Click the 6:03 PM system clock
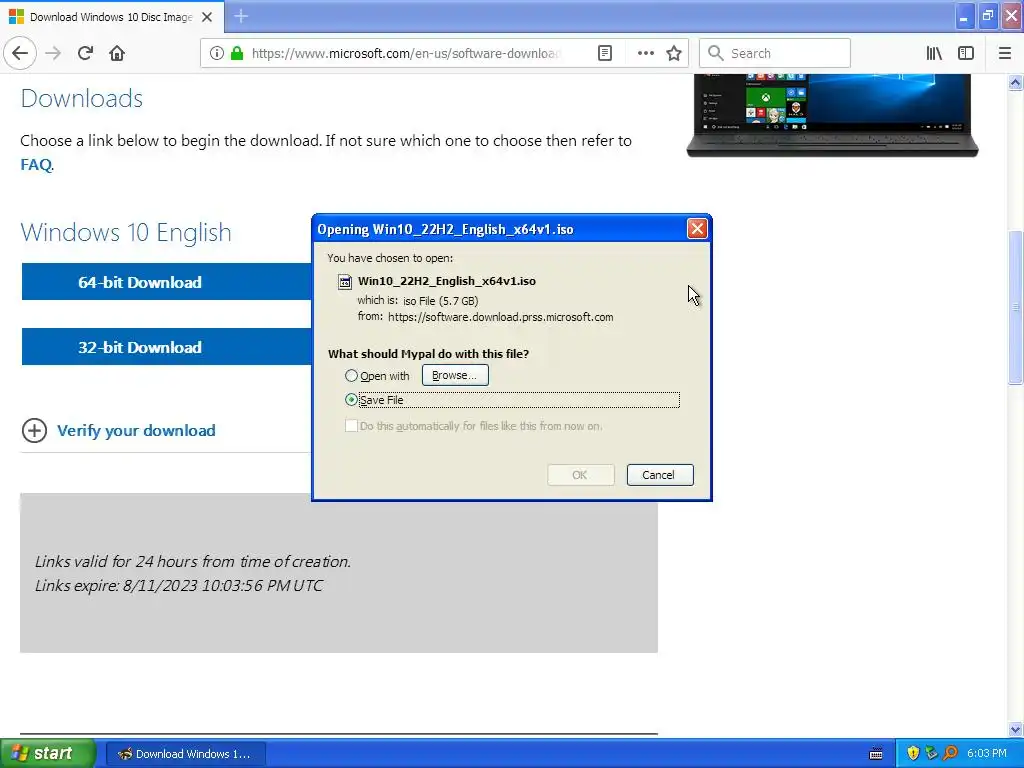 (987, 754)
